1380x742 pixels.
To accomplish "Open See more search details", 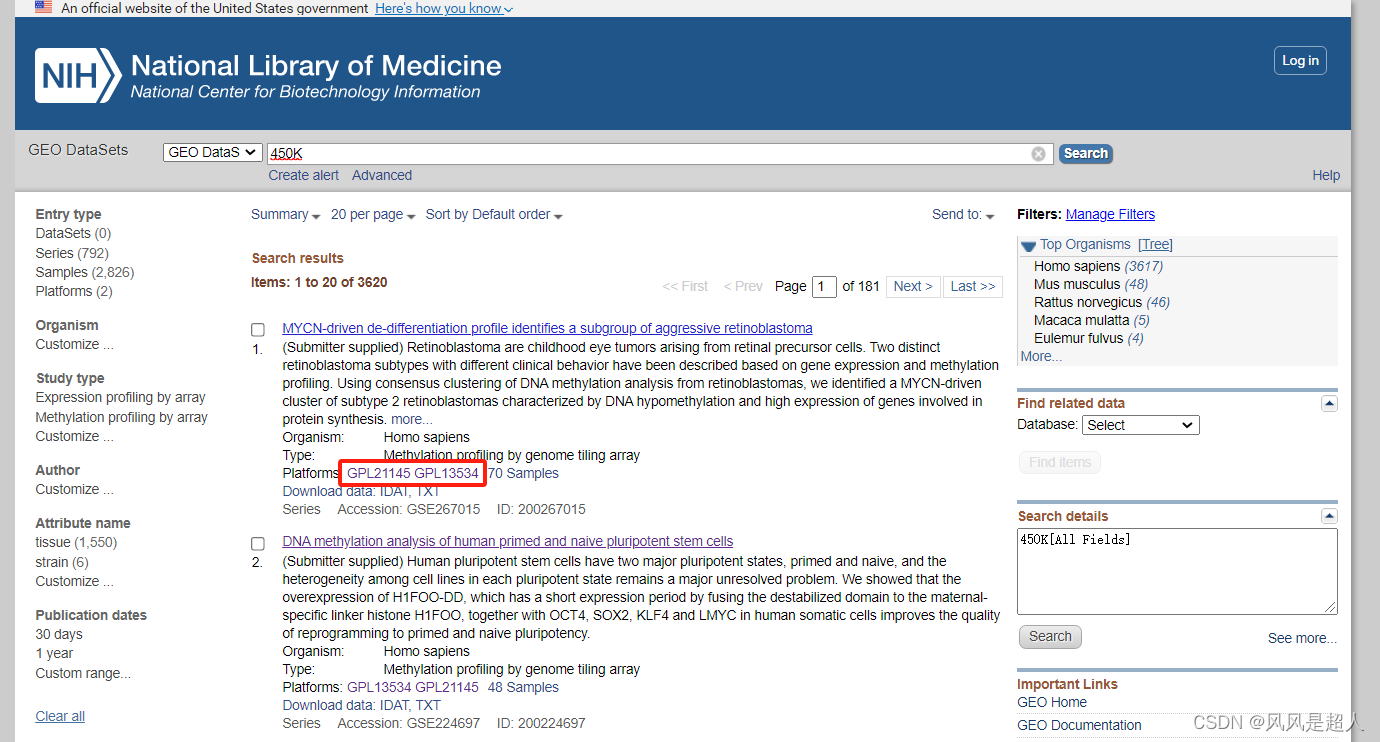I will pyautogui.click(x=1302, y=638).
